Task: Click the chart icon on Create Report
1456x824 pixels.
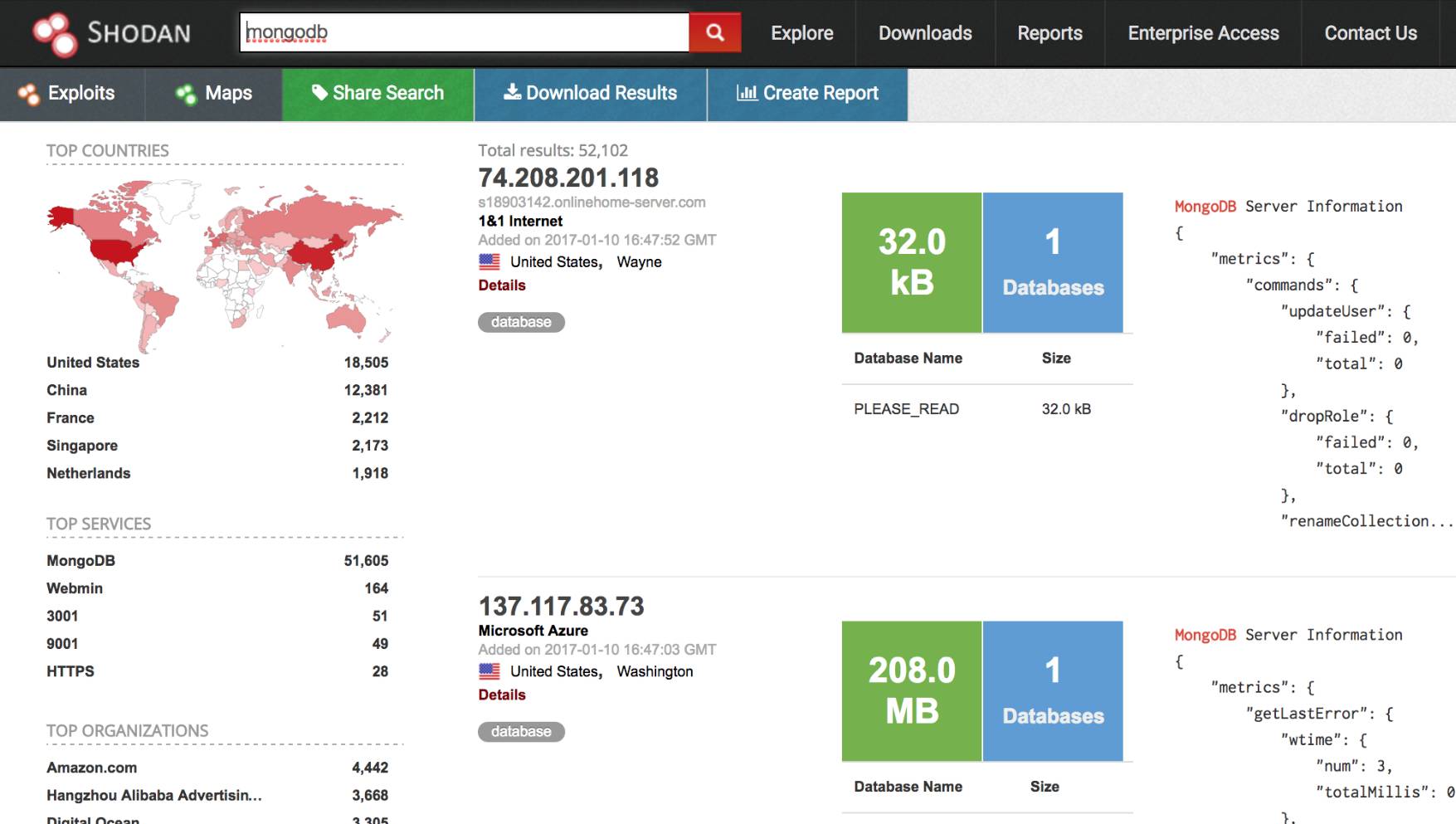Action: (747, 92)
